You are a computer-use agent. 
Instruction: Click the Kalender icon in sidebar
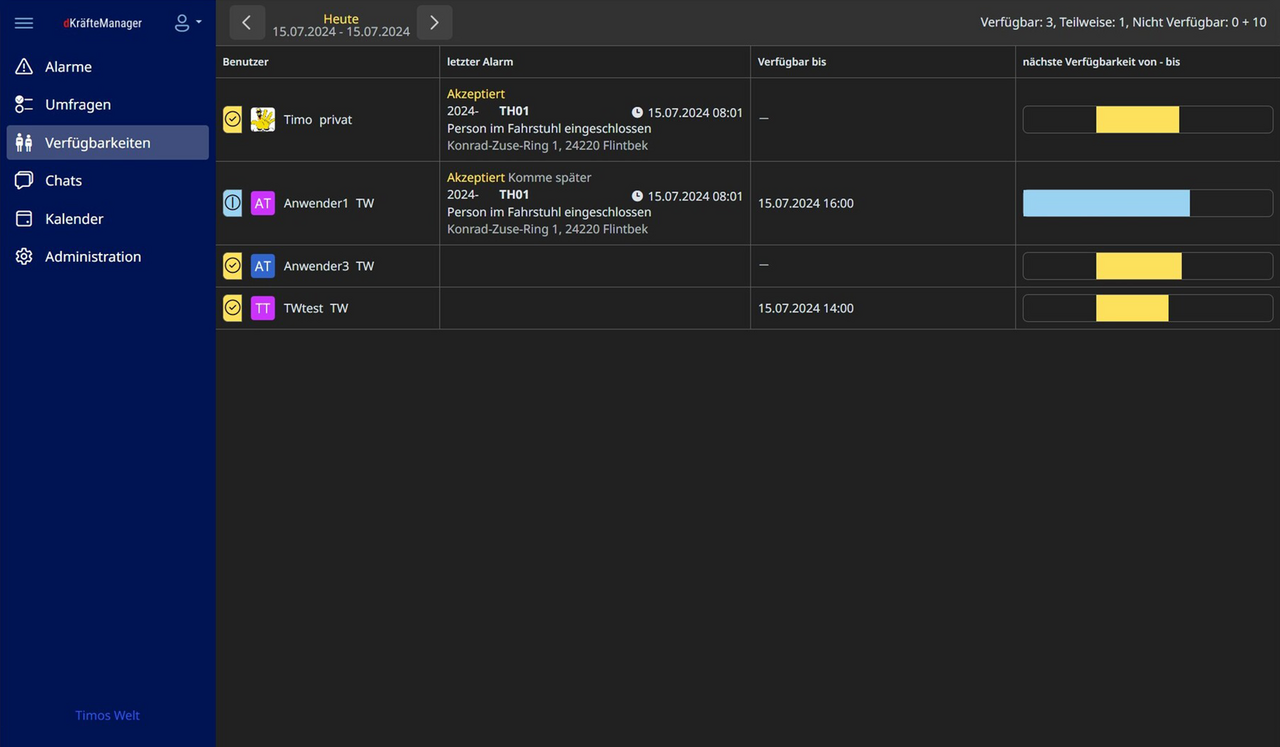click(24, 219)
